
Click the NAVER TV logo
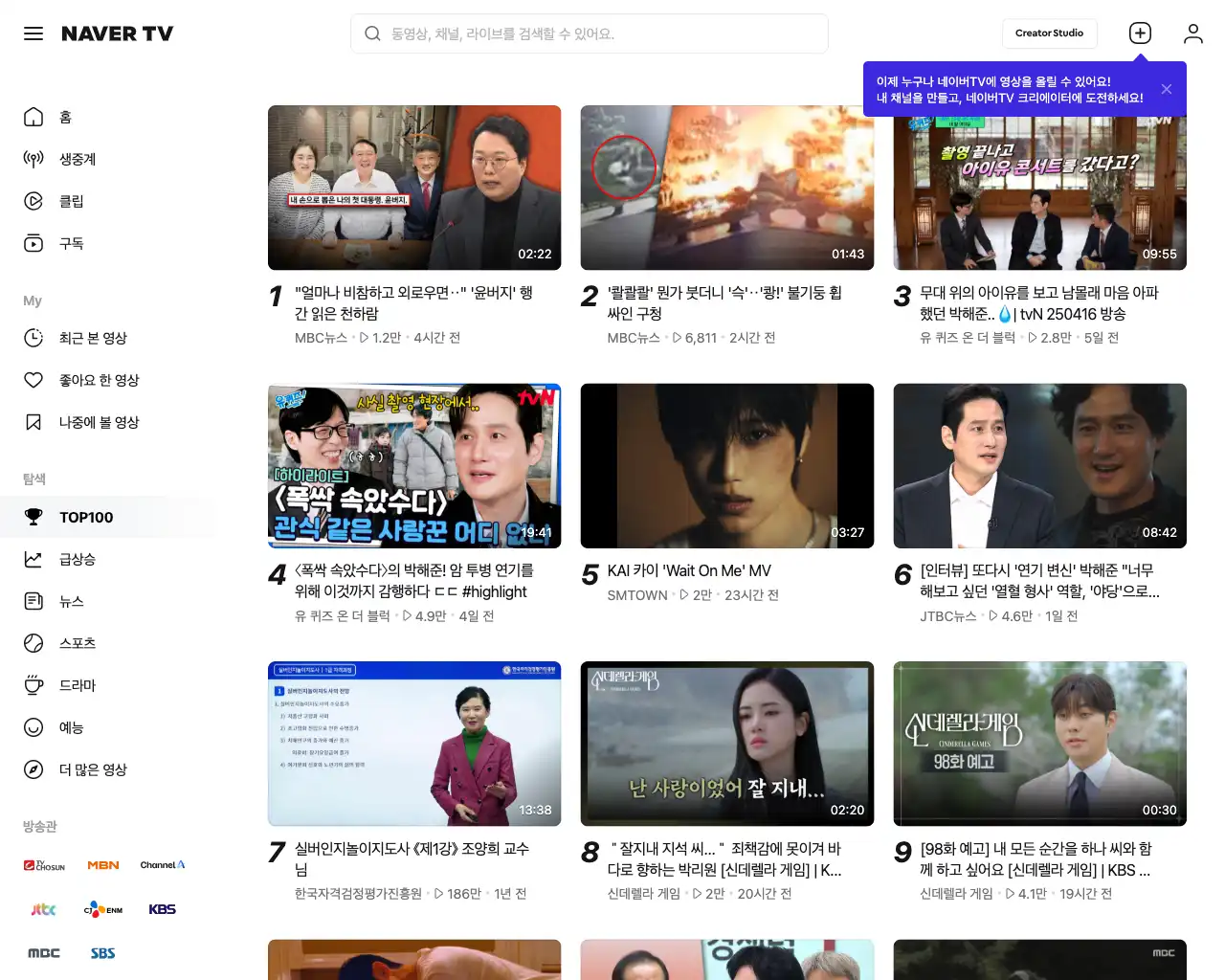pyautogui.click(x=117, y=33)
